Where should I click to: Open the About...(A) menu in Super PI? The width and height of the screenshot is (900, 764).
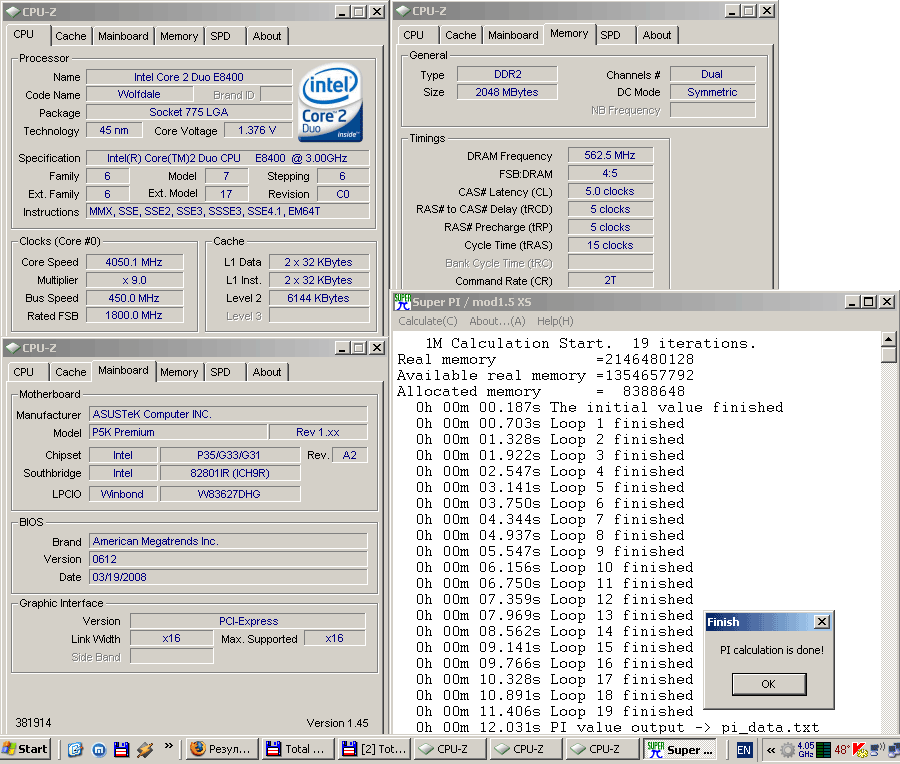coord(497,321)
